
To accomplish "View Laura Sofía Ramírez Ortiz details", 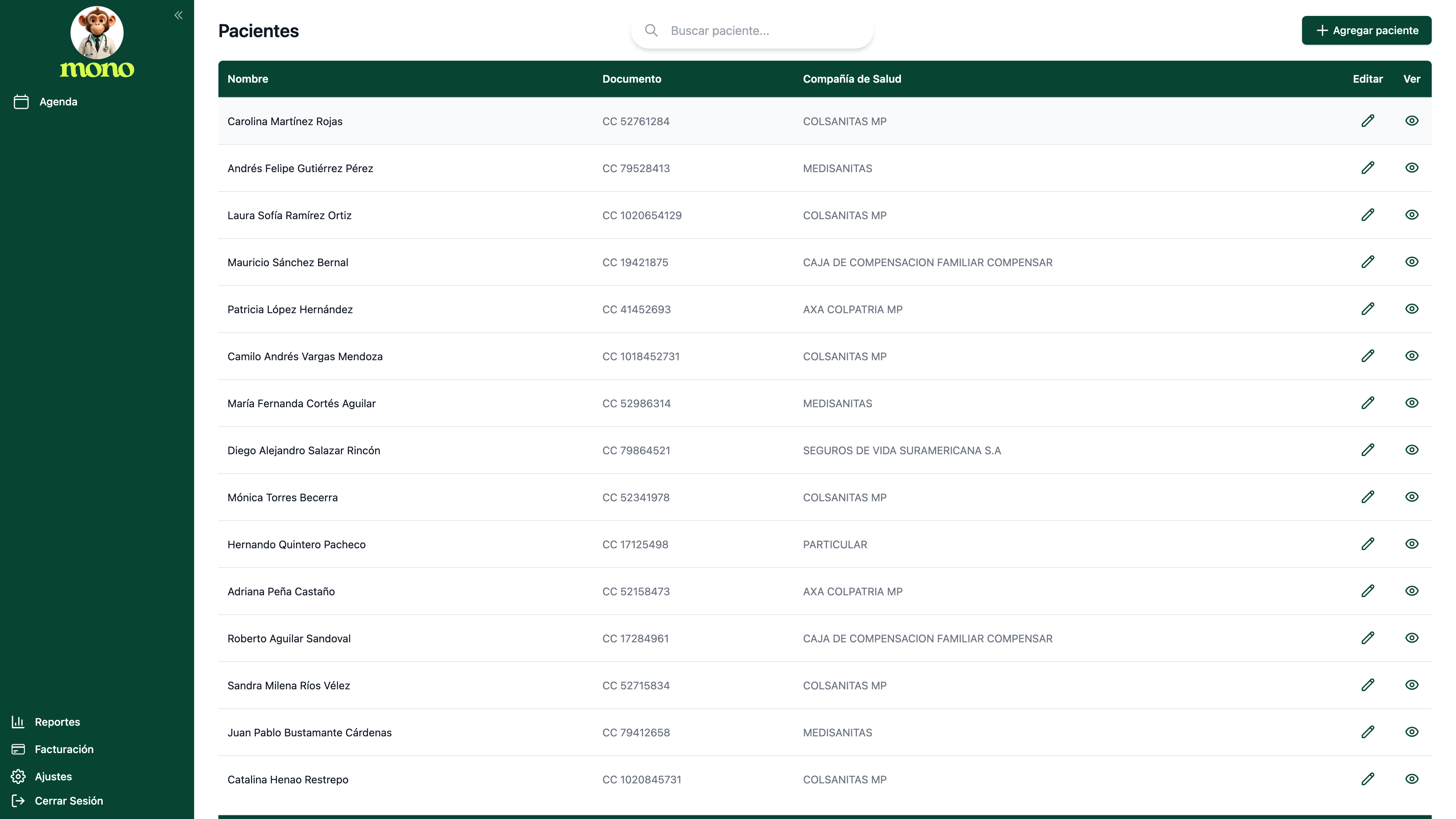I will (1411, 215).
